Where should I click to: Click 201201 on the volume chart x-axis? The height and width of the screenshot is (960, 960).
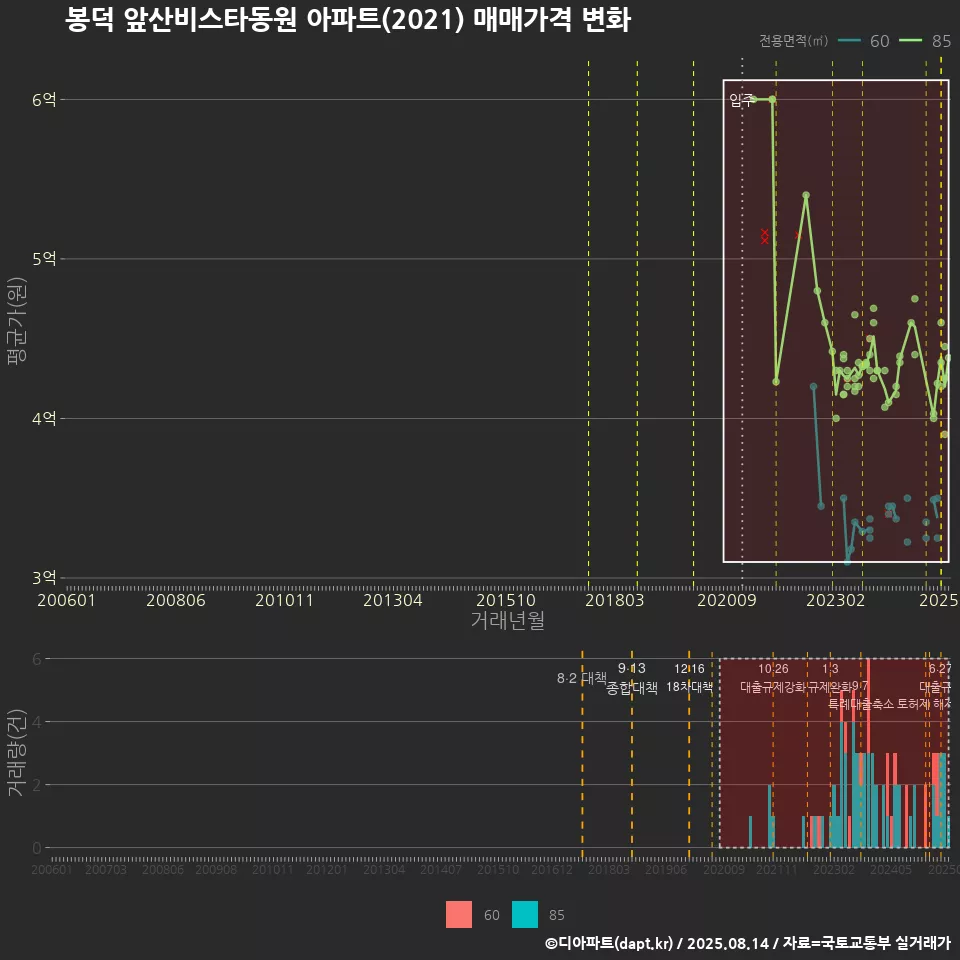click(x=326, y=869)
